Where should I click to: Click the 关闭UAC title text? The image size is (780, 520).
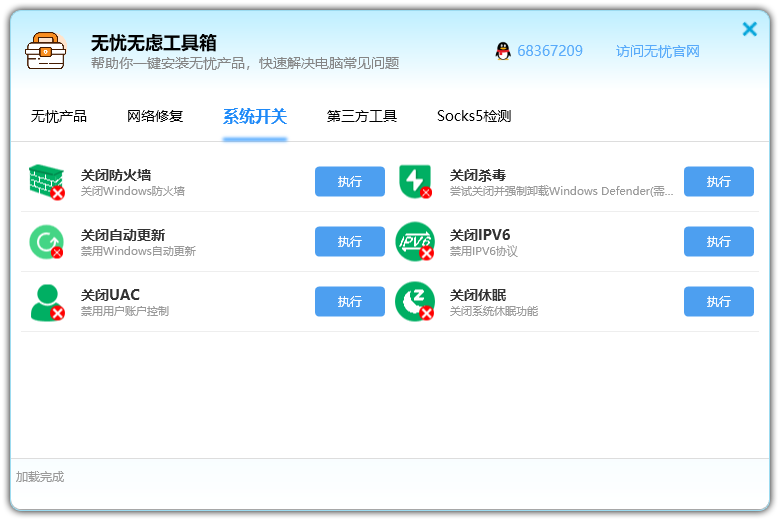(x=110, y=295)
